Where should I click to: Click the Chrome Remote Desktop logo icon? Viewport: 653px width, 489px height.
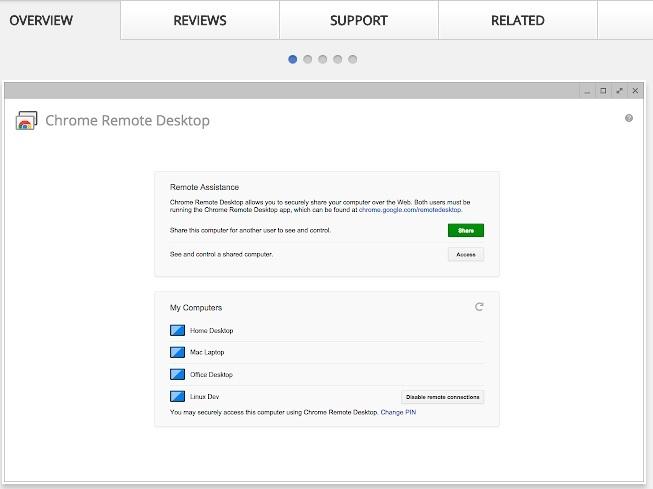tap(26, 121)
